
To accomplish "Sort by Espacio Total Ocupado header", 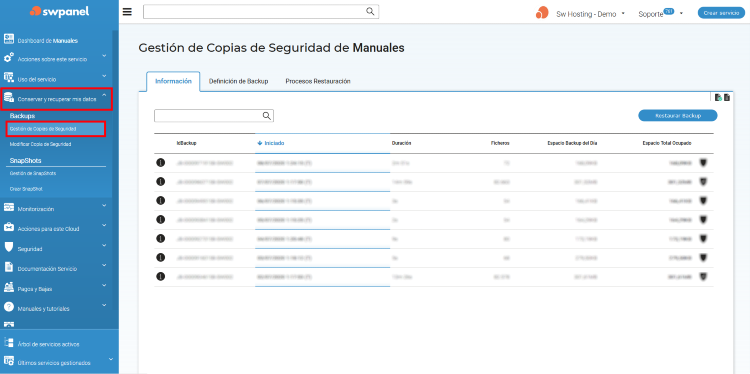I will pos(667,143).
